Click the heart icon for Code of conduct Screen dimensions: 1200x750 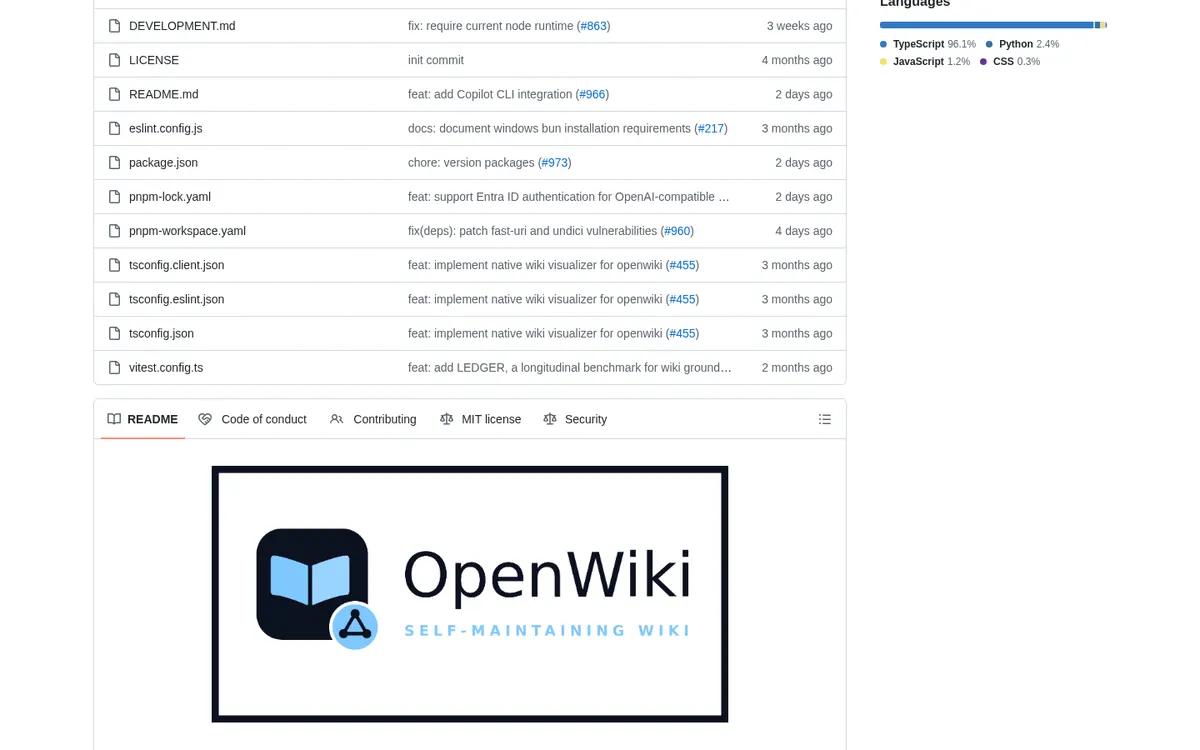[x=205, y=419]
